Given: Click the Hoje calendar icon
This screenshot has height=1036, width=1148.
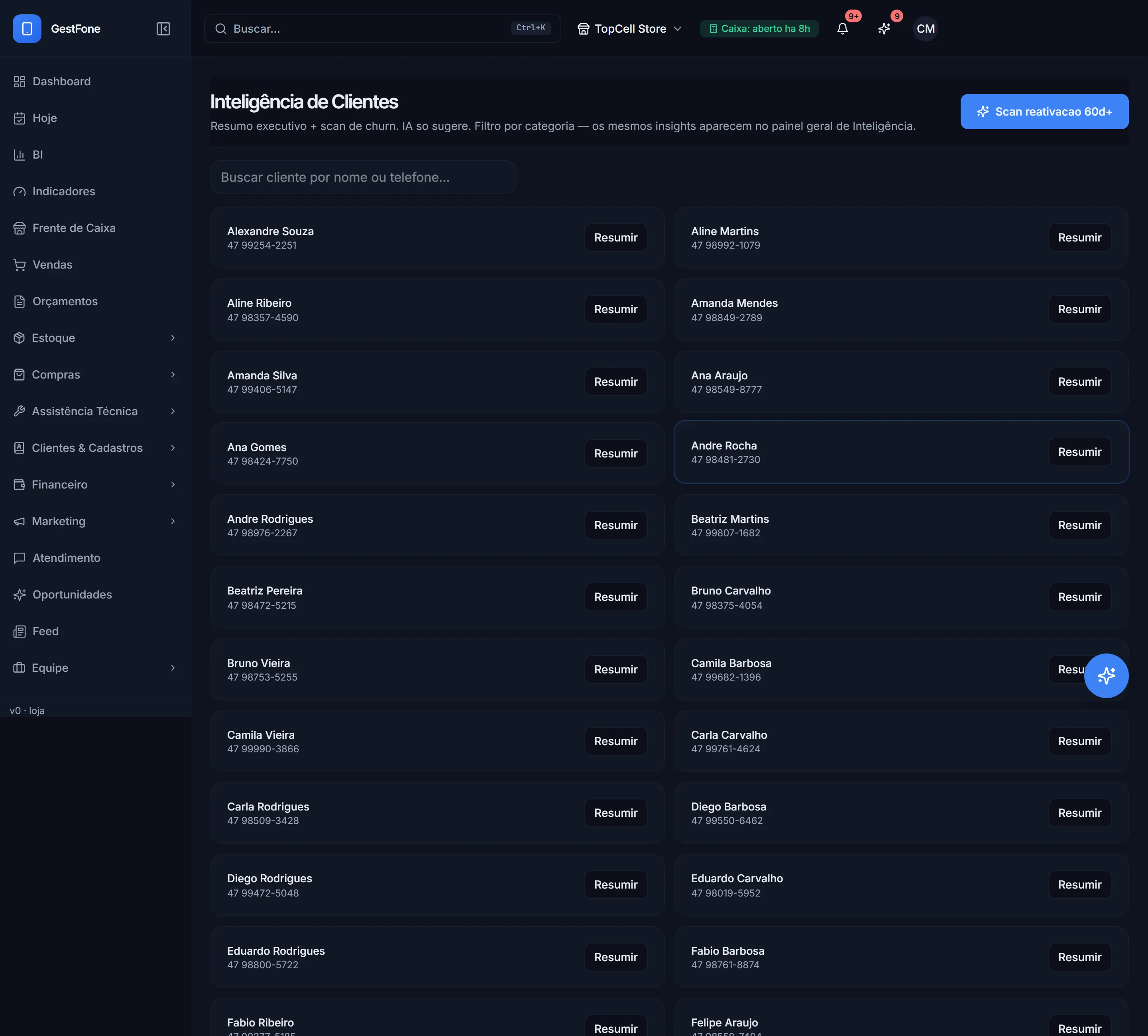Looking at the screenshot, I should pyautogui.click(x=20, y=118).
